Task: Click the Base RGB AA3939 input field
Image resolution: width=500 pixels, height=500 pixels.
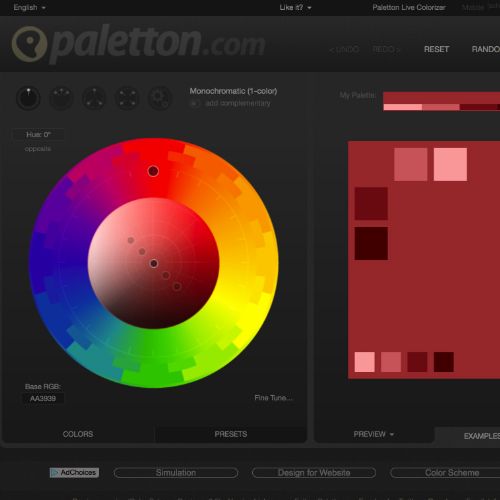Action: tap(43, 398)
